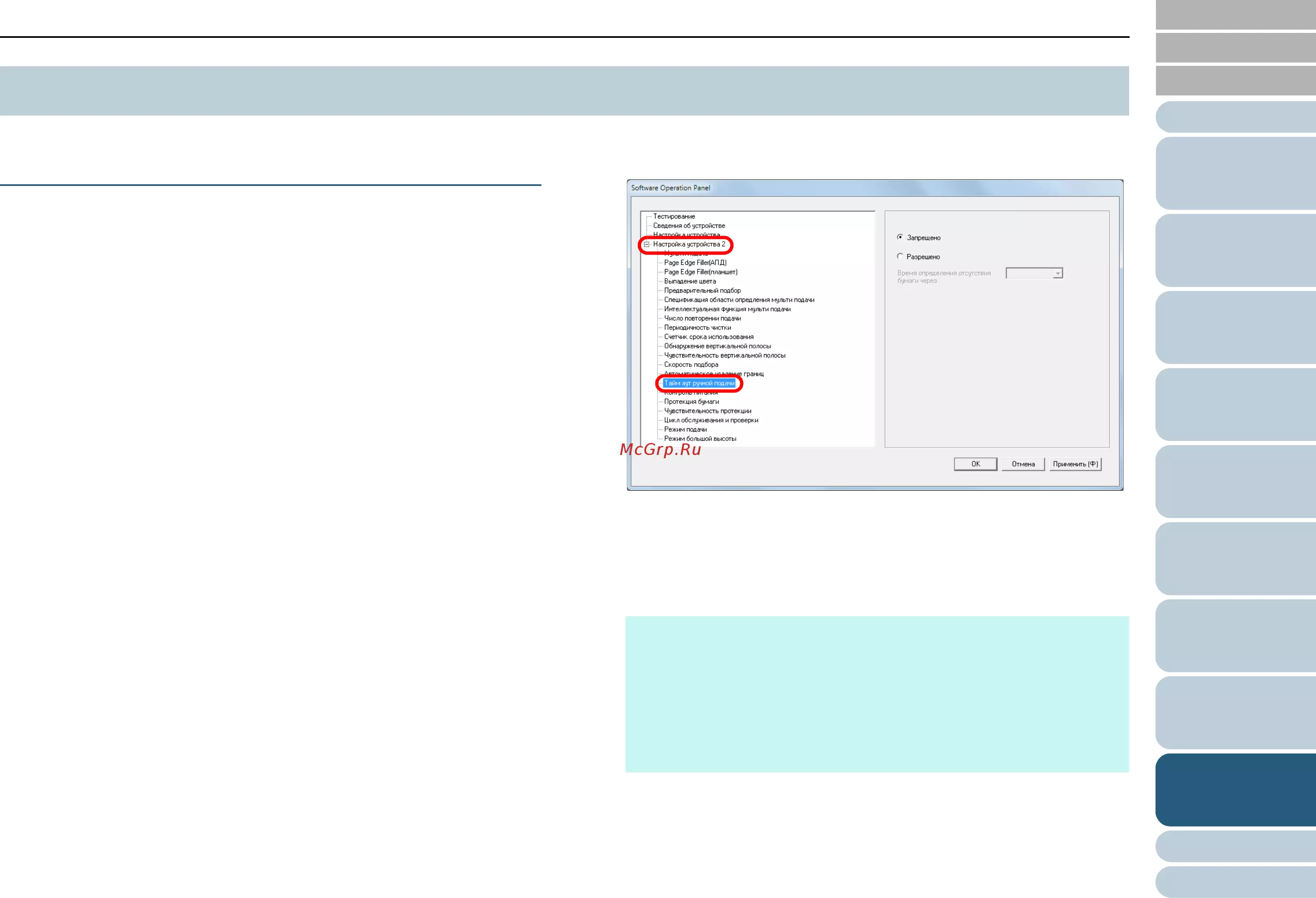This screenshot has height=898, width=1316.
Task: Select Тайм аут ручной подачи tree item
Action: (699, 383)
